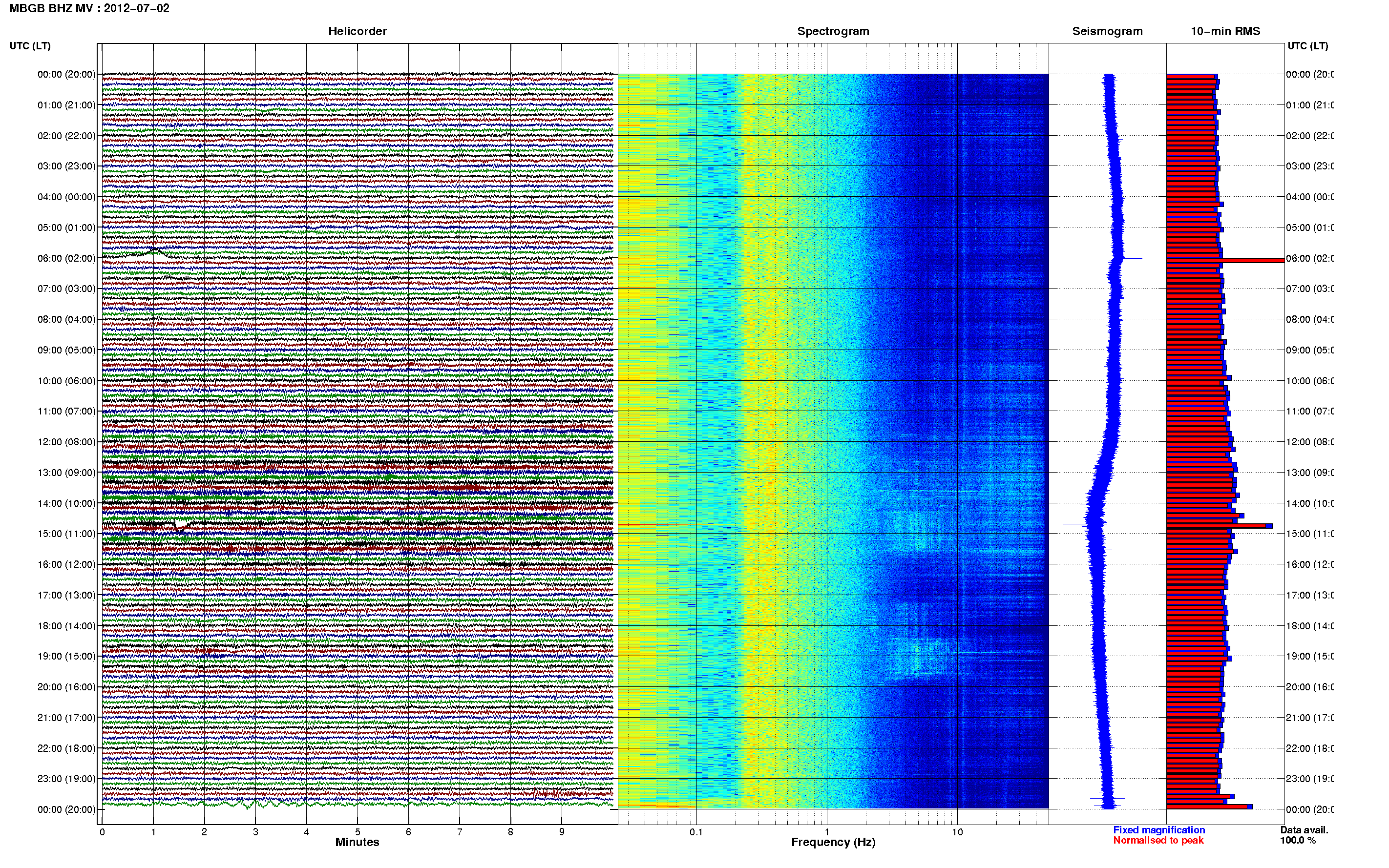Click the tallest red RMS bar near 06:00

click(x=1225, y=261)
